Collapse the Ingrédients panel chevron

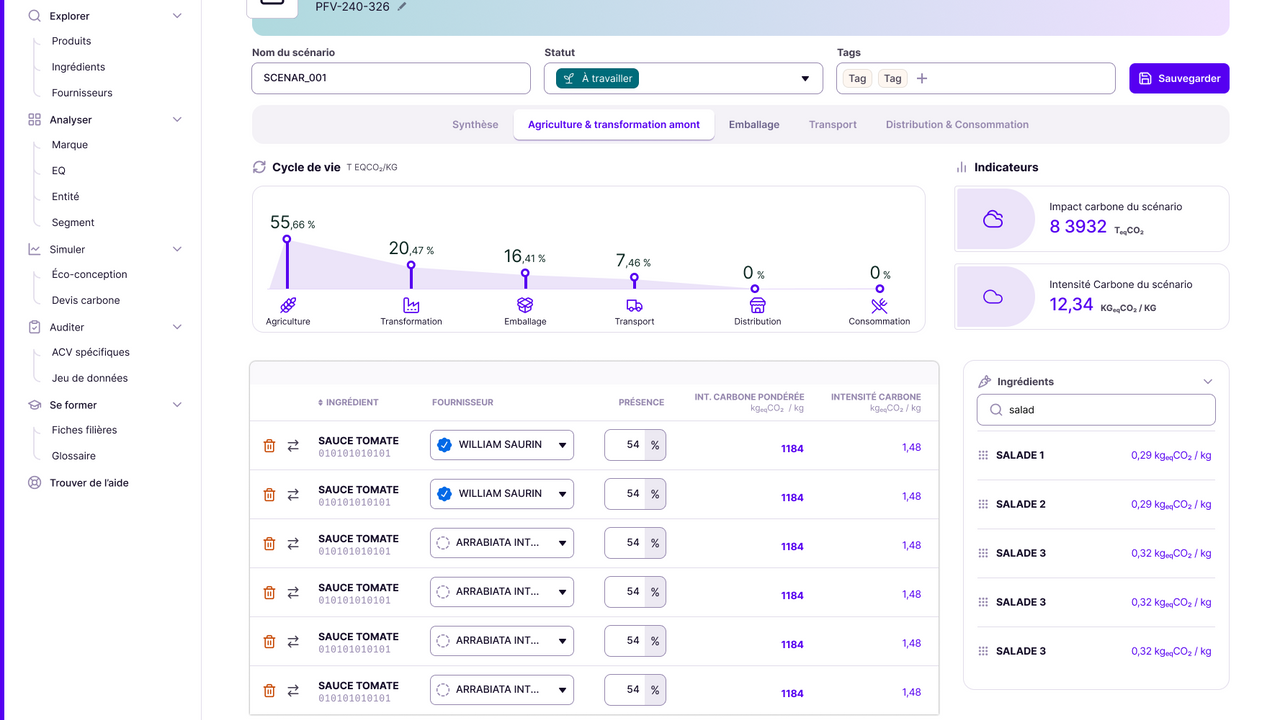click(x=1207, y=382)
